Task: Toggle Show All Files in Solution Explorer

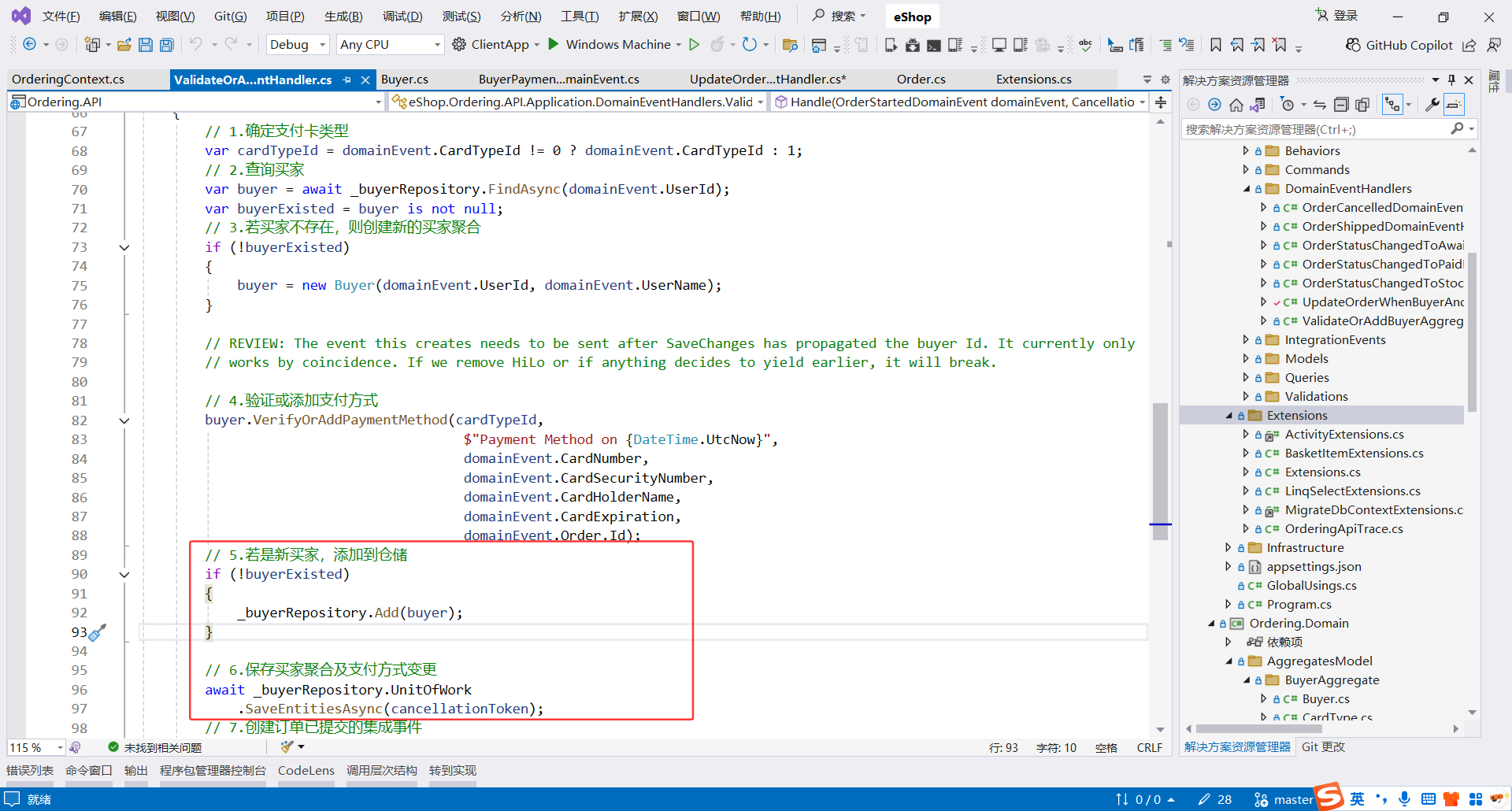Action: [x=1362, y=104]
